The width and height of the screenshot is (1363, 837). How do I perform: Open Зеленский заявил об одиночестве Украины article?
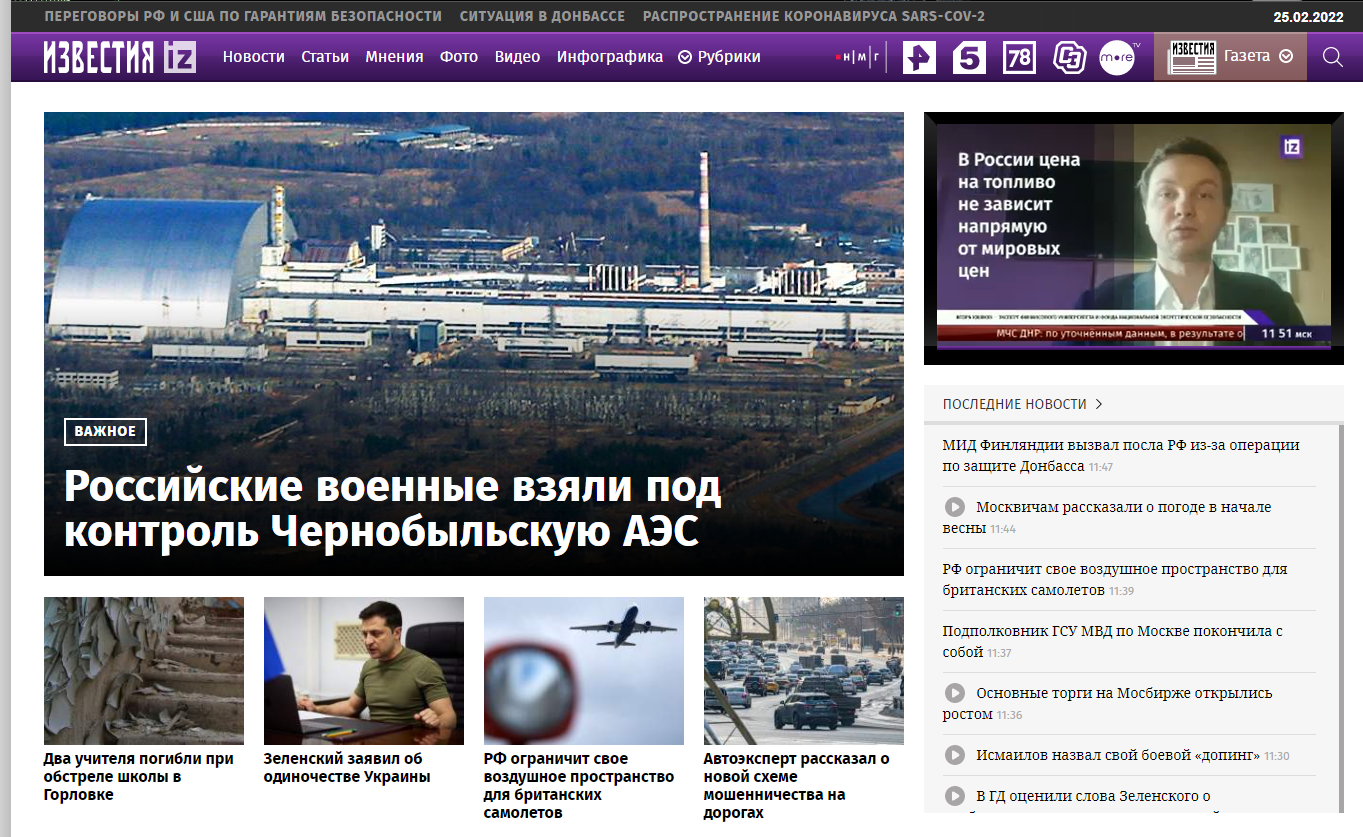(347, 768)
